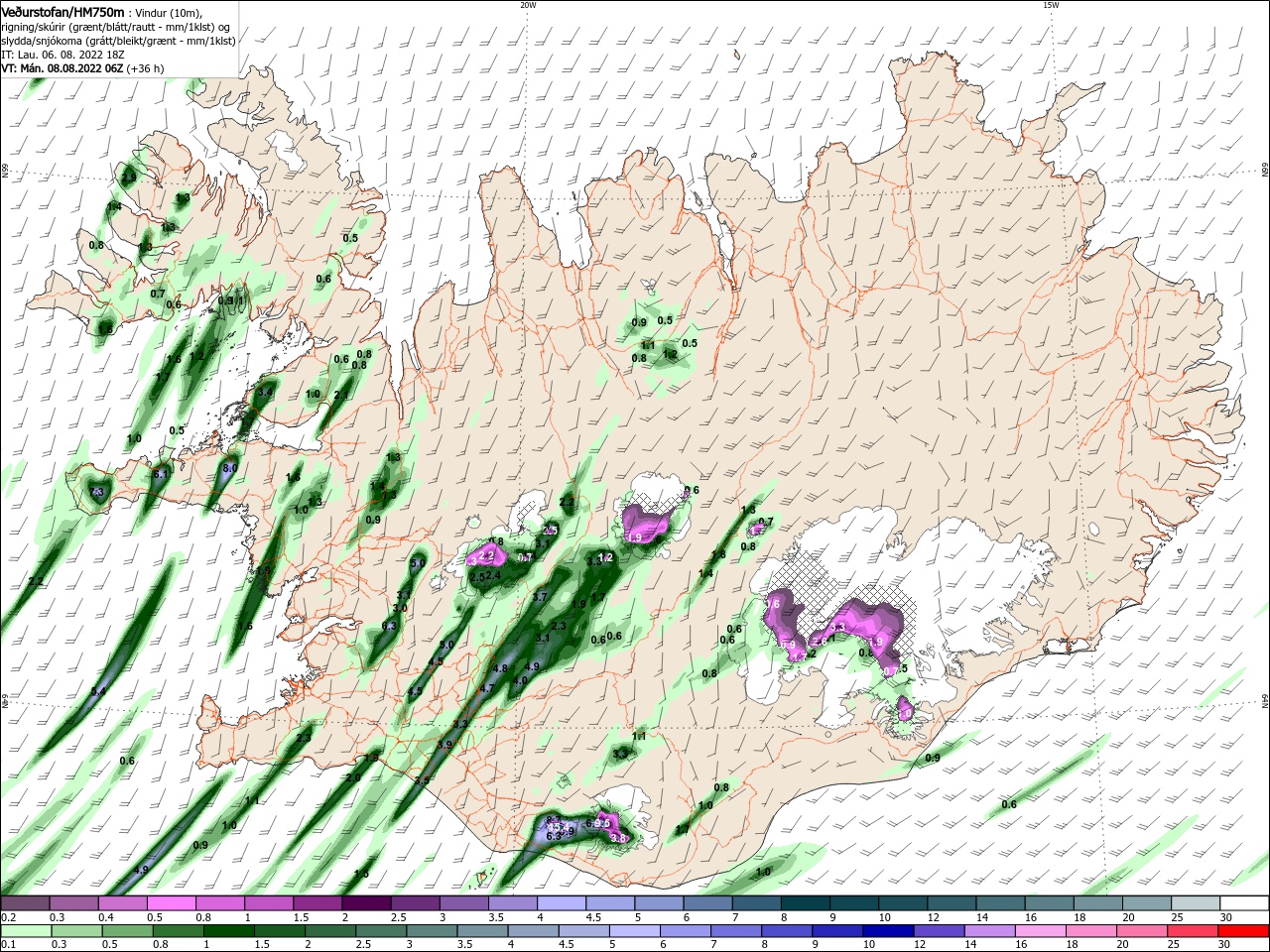Image resolution: width=1270 pixels, height=952 pixels.
Task: Click the 20W longitude label at the top
Action: click(x=528, y=4)
